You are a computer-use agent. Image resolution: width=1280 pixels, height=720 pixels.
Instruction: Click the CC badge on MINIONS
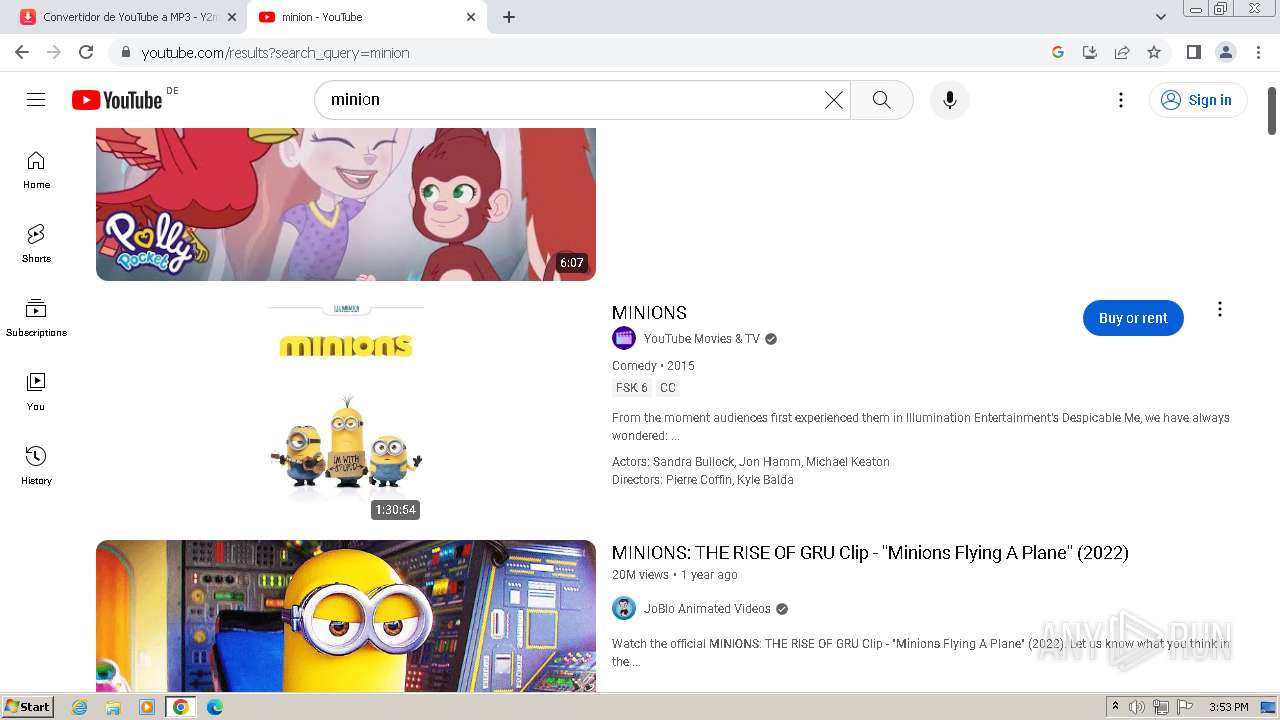[667, 388]
